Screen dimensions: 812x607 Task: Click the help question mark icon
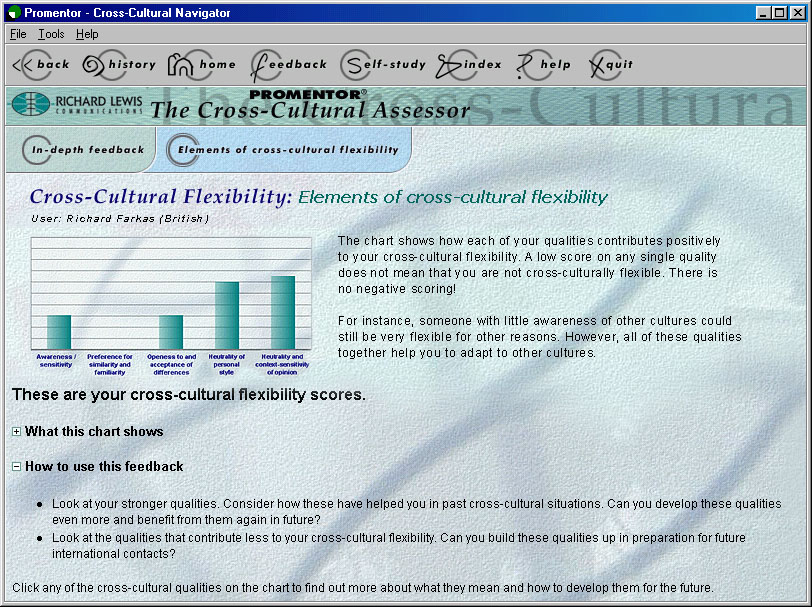[524, 66]
